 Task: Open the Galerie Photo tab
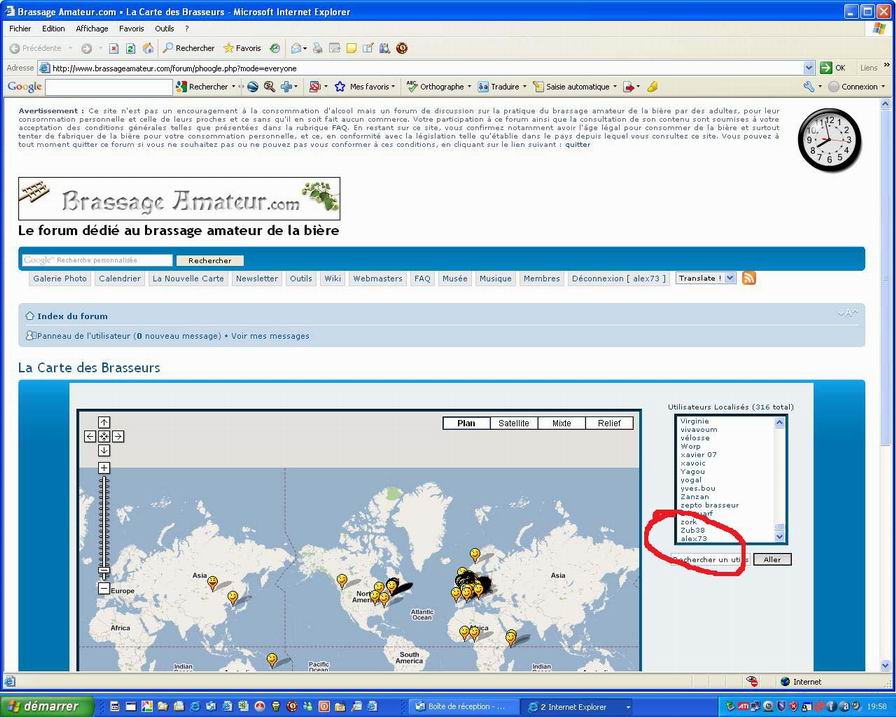[x=60, y=279]
